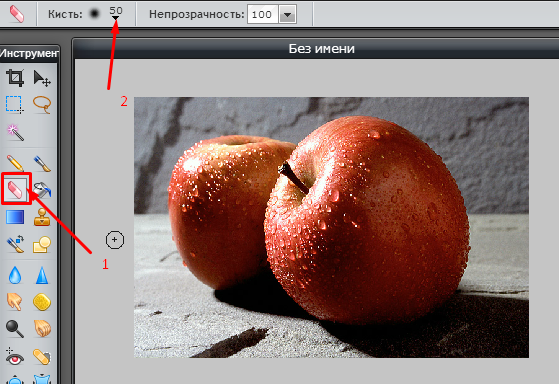Click the Без имени document title bar
This screenshot has width=559, height=384.
click(x=315, y=49)
